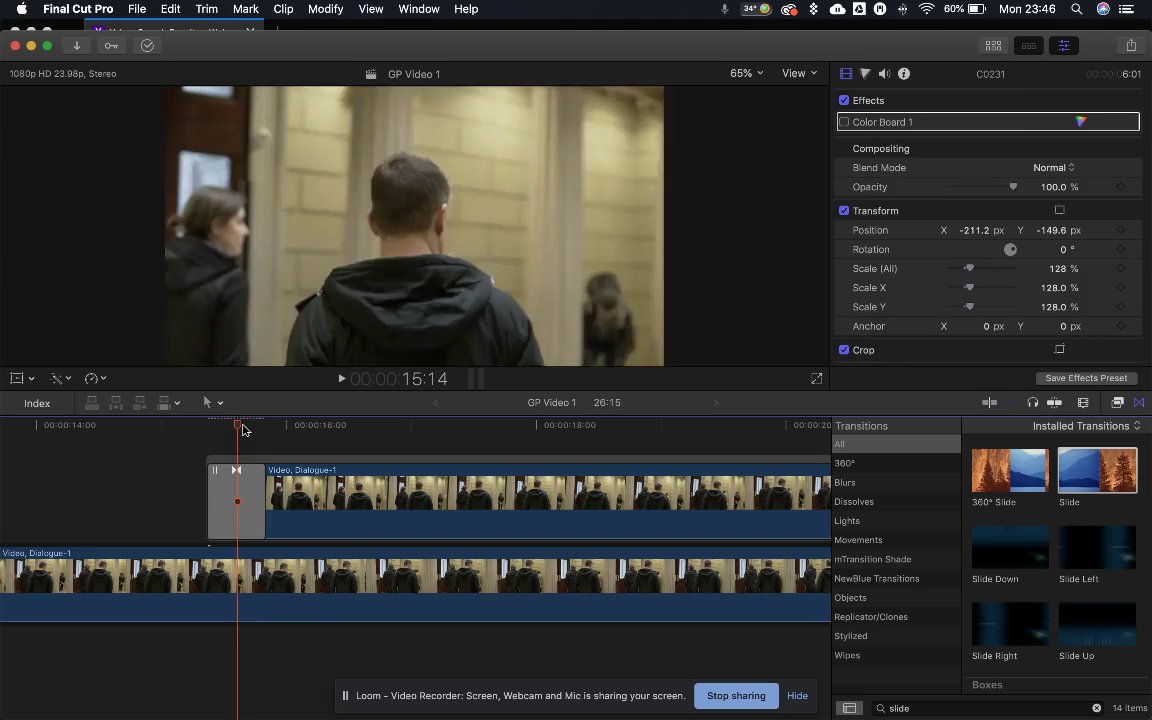
Task: Open the audio inspector speaker icon
Action: click(x=884, y=74)
